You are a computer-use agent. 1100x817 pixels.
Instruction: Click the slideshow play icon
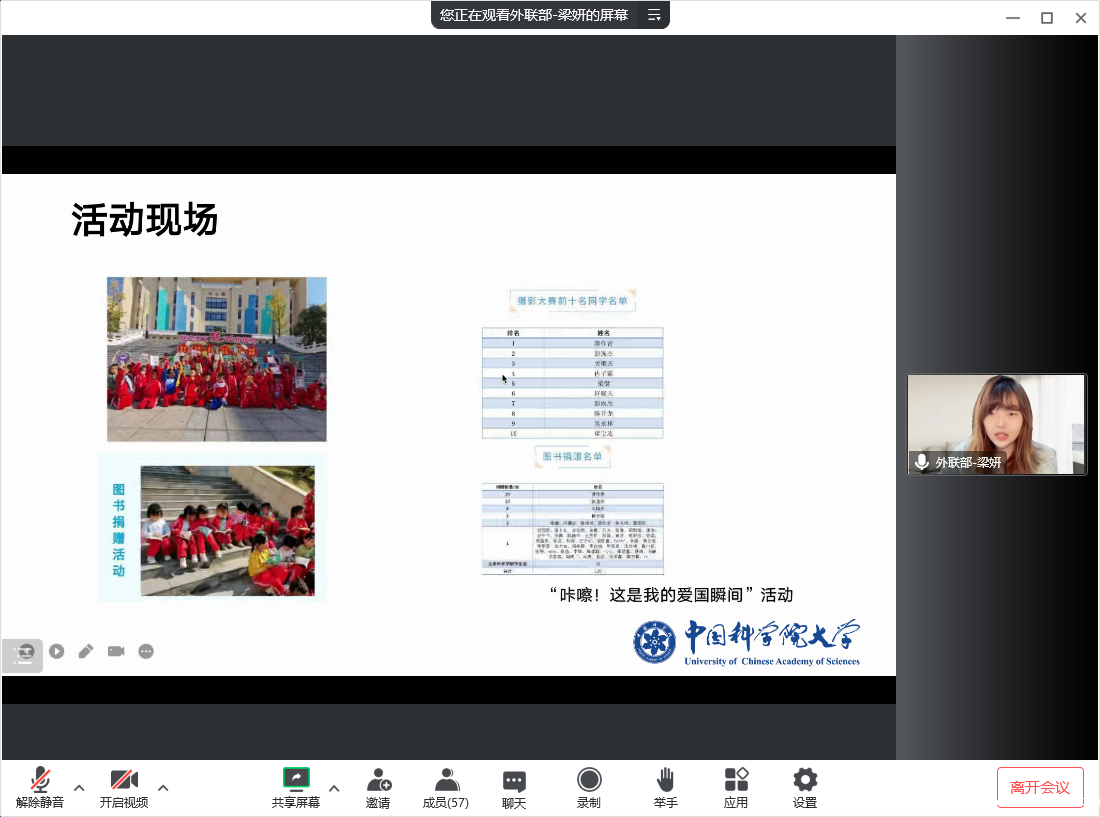57,651
